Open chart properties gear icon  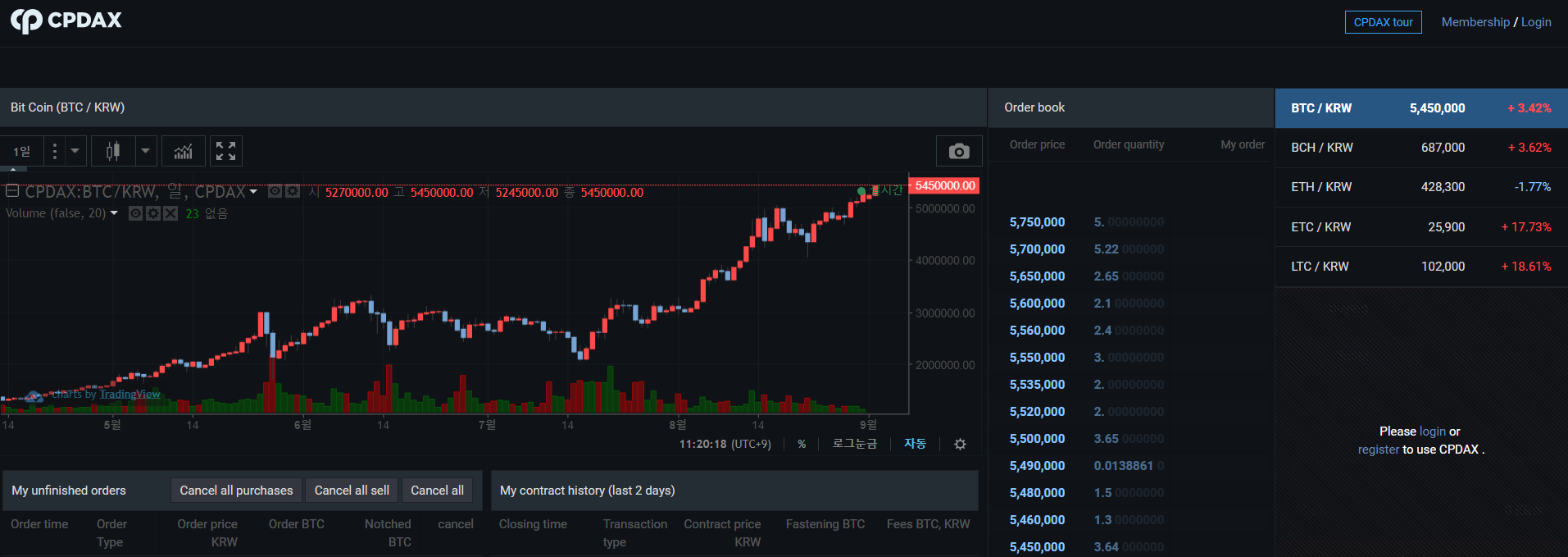(960, 444)
